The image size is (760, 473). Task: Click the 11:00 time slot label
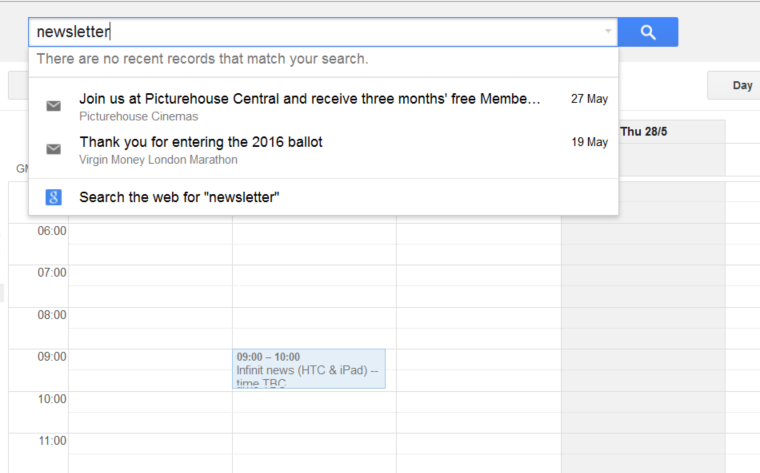pos(52,441)
